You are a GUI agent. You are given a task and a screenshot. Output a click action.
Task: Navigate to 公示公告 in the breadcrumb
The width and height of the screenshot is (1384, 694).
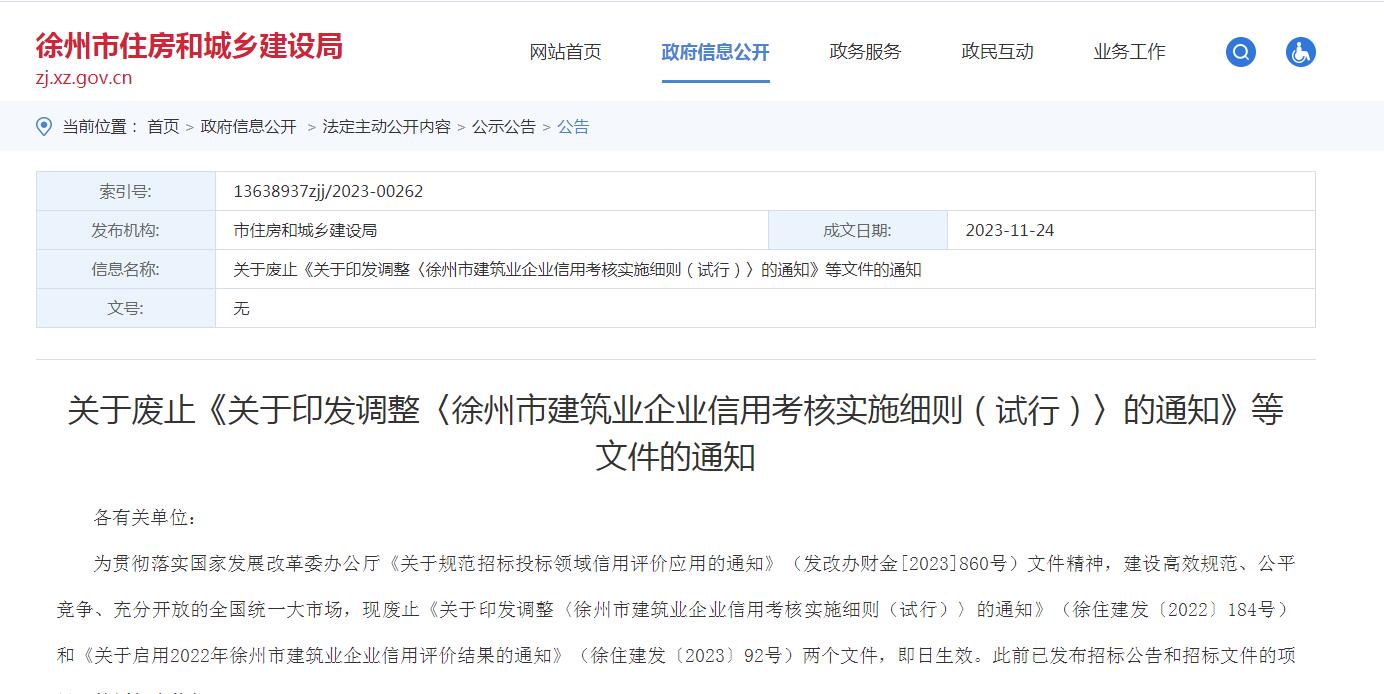click(x=503, y=127)
